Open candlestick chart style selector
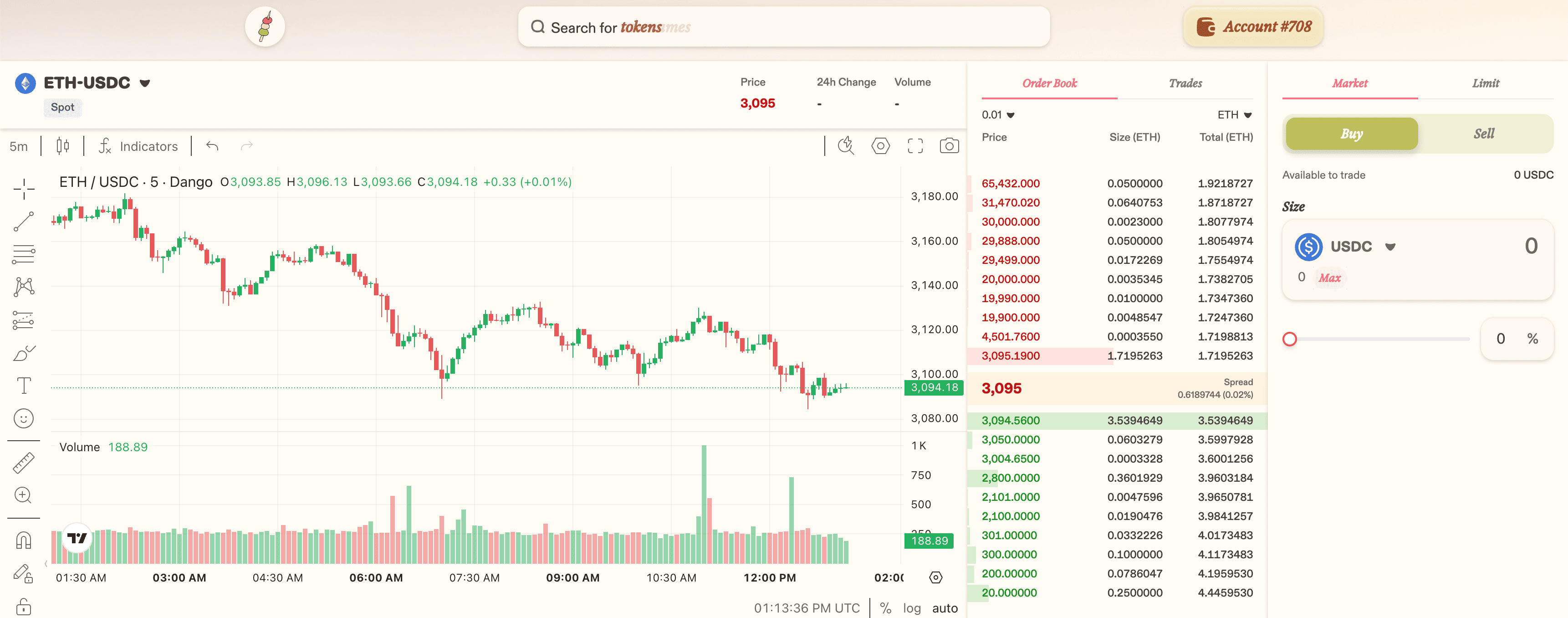Viewport: 1568px width, 618px height. [63, 146]
